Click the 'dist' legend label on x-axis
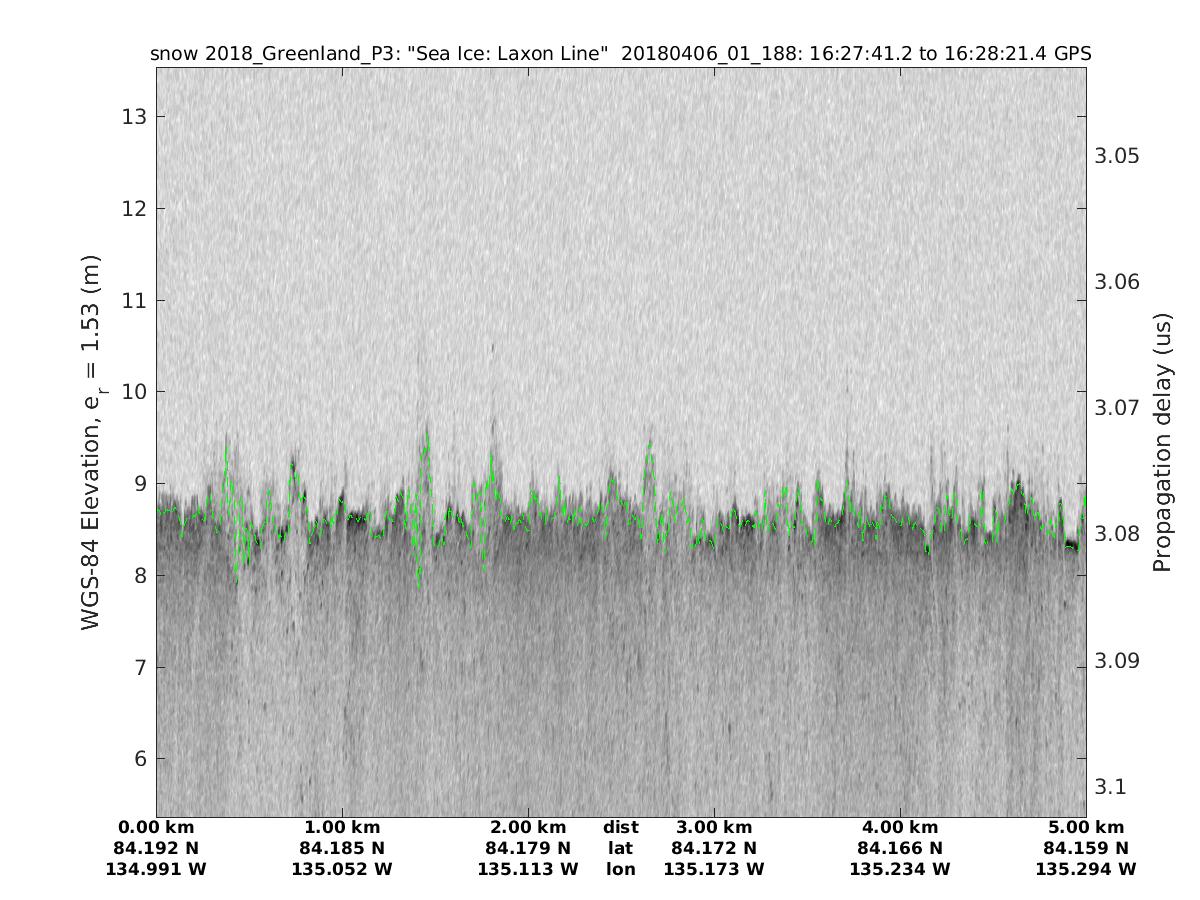This screenshot has height=900, width=1200. [x=620, y=827]
